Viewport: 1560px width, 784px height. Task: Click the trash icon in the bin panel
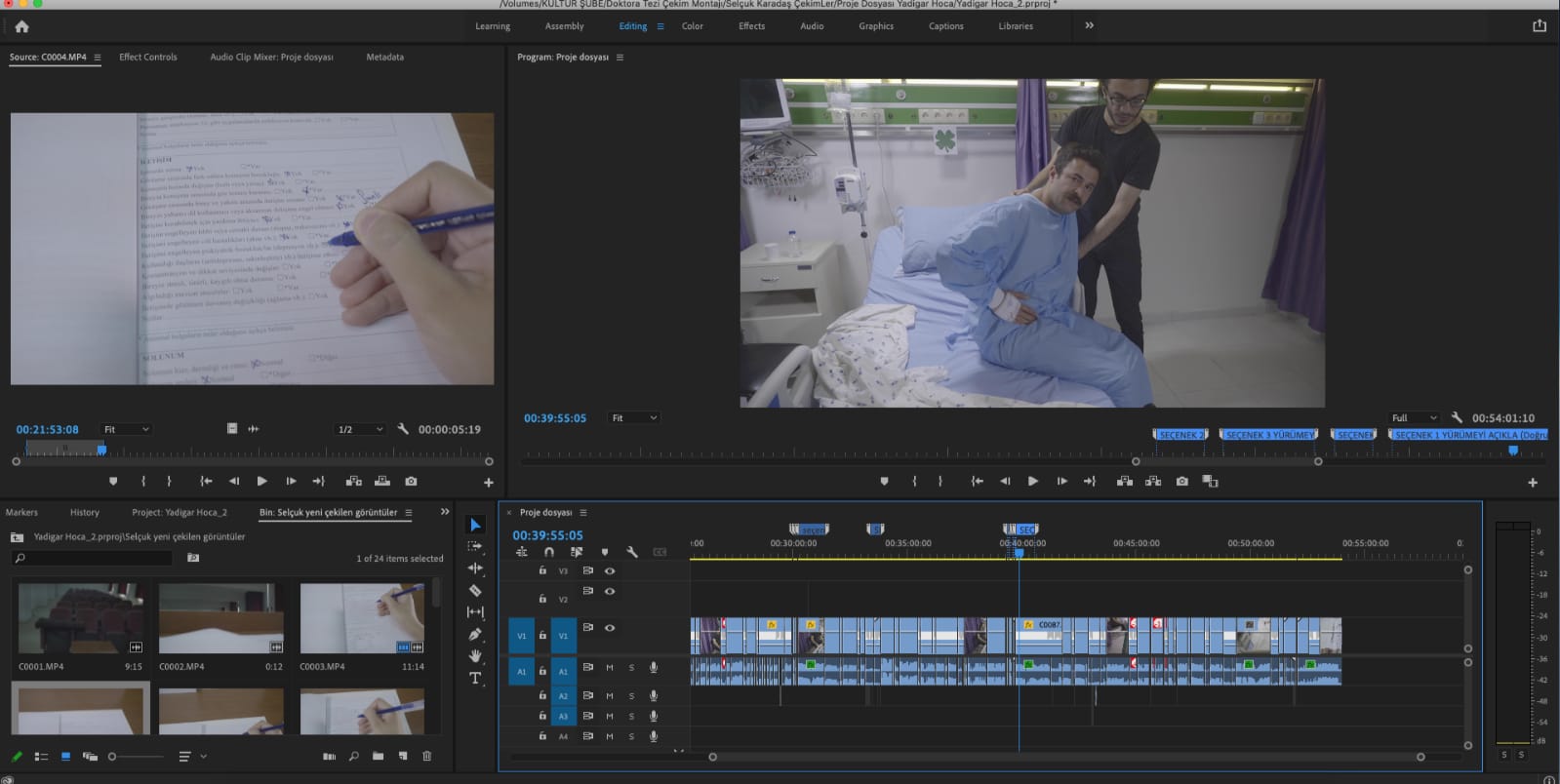coord(426,756)
